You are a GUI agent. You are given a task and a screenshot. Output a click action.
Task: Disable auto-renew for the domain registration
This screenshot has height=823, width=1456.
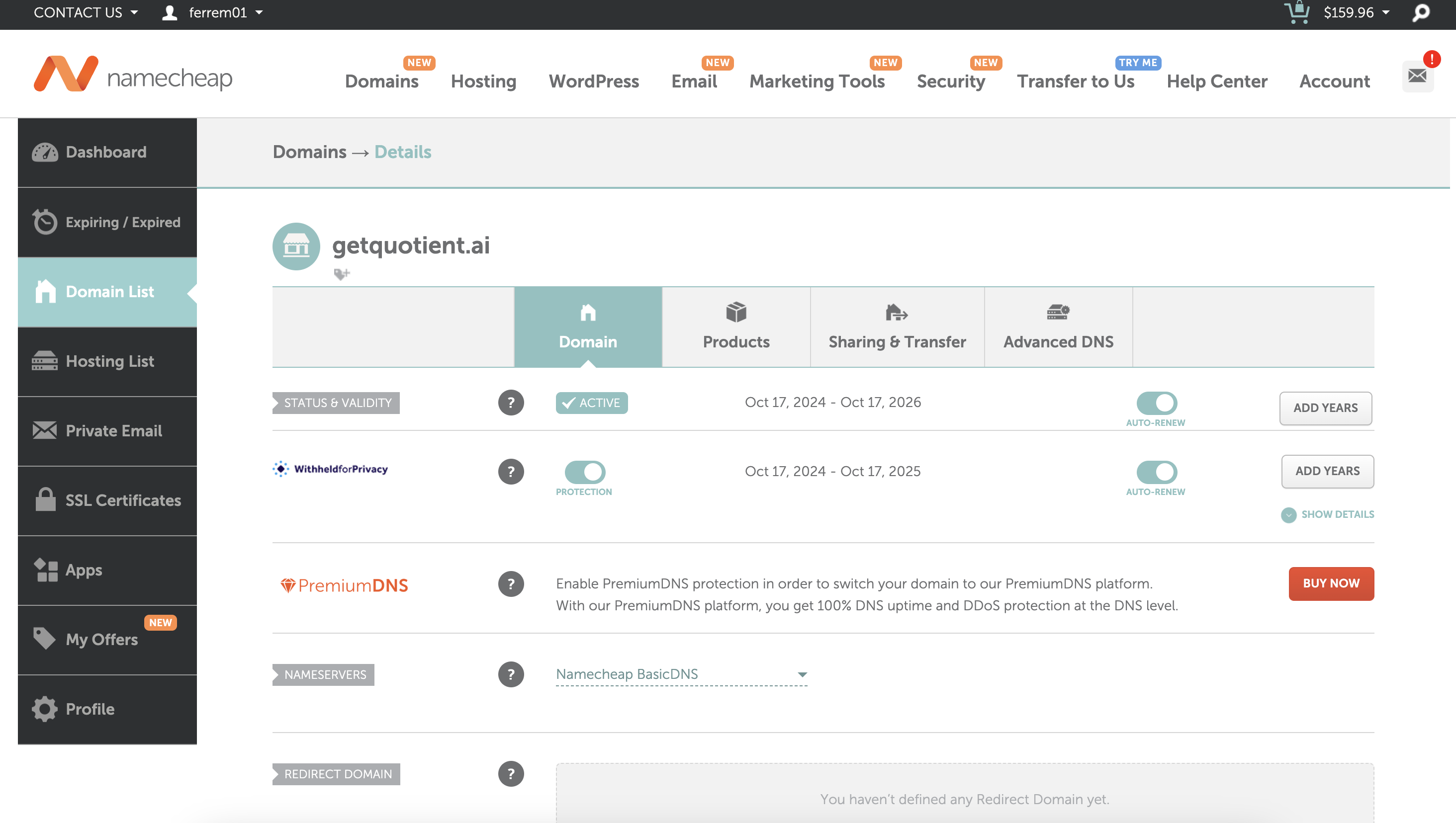point(1155,403)
